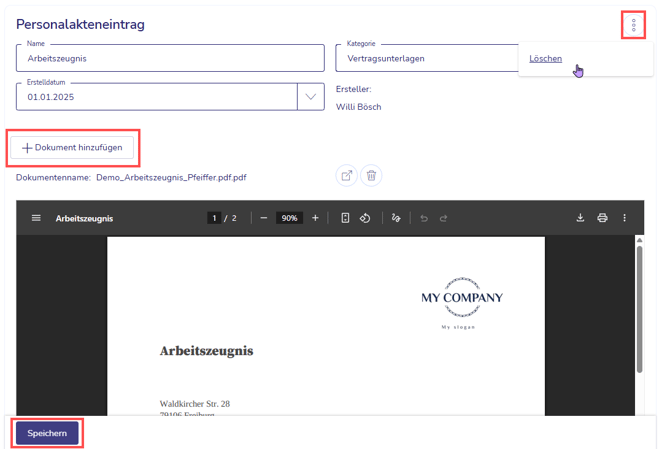Screen dimensions: 670x449
Task: Delete the attached document via trash icon
Action: 371,176
